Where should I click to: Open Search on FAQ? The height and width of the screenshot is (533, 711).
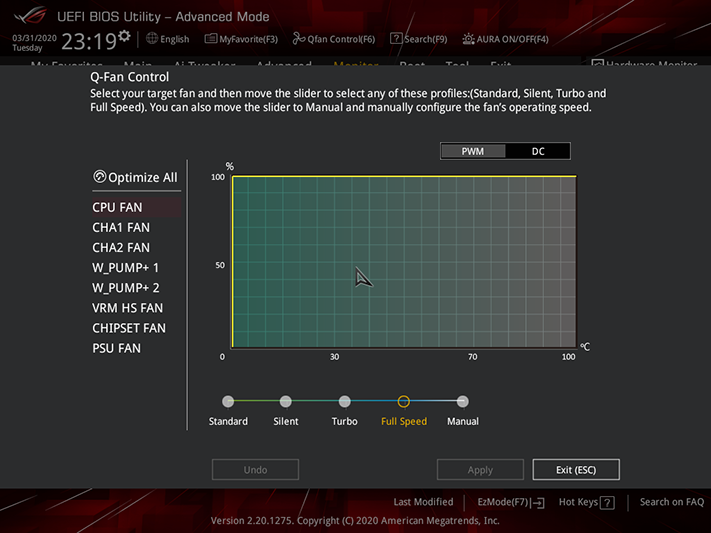click(672, 502)
